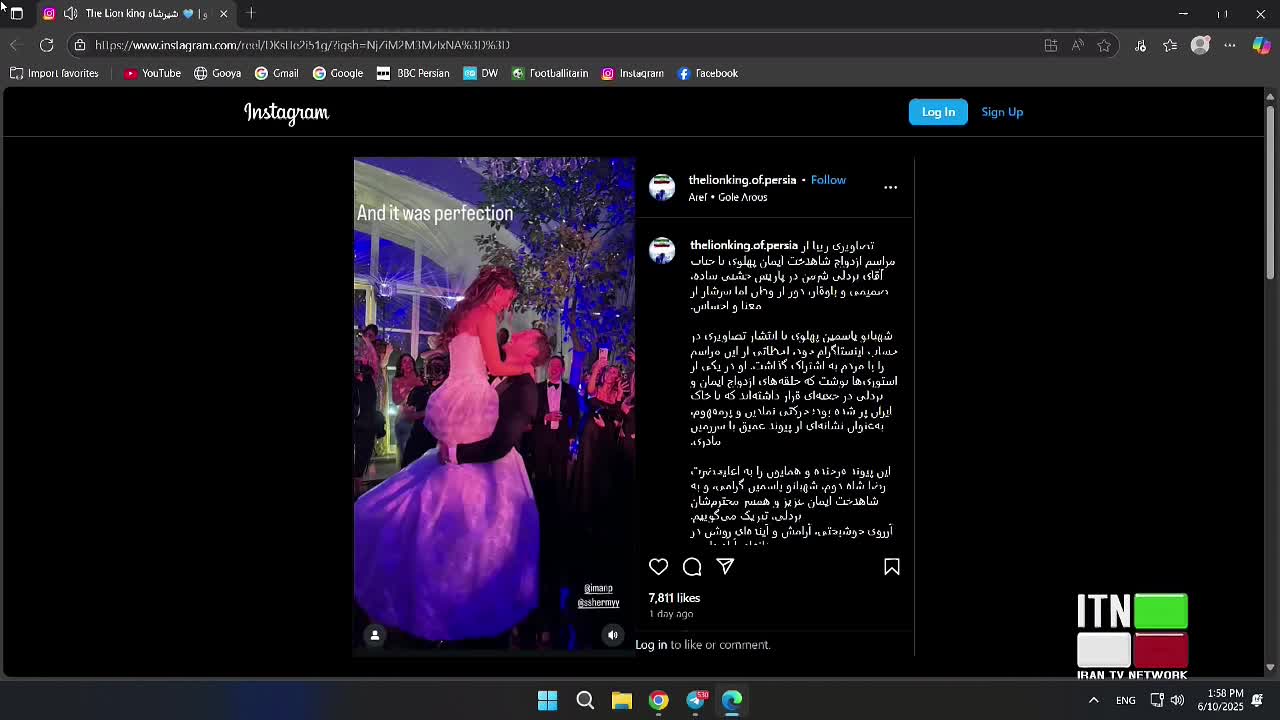Open Instagram bookmark in favorites bar

[x=632, y=73]
